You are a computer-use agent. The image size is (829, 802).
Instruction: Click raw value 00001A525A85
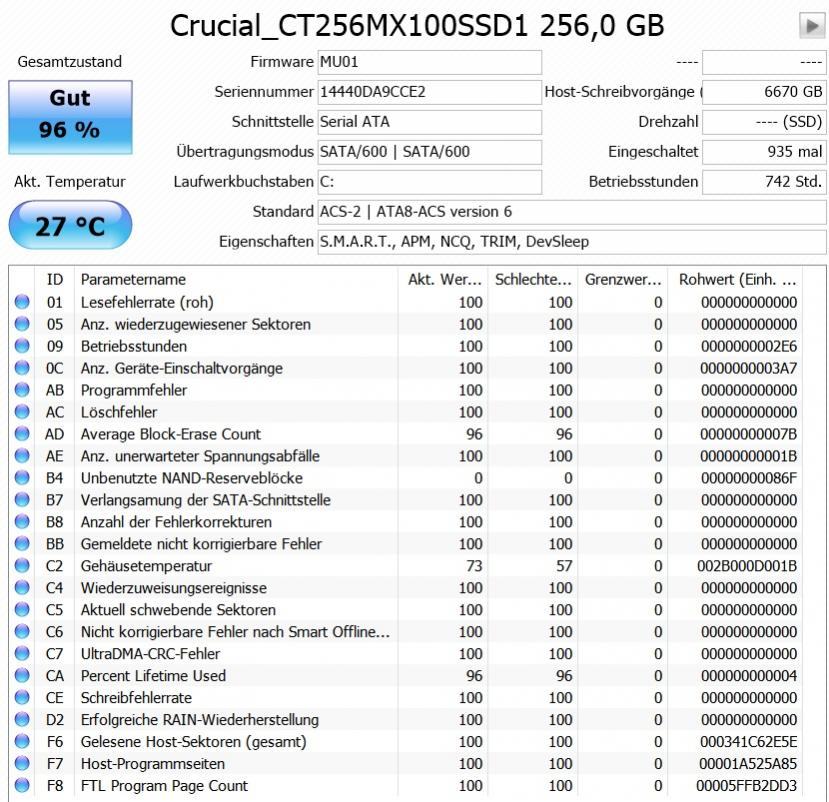748,764
